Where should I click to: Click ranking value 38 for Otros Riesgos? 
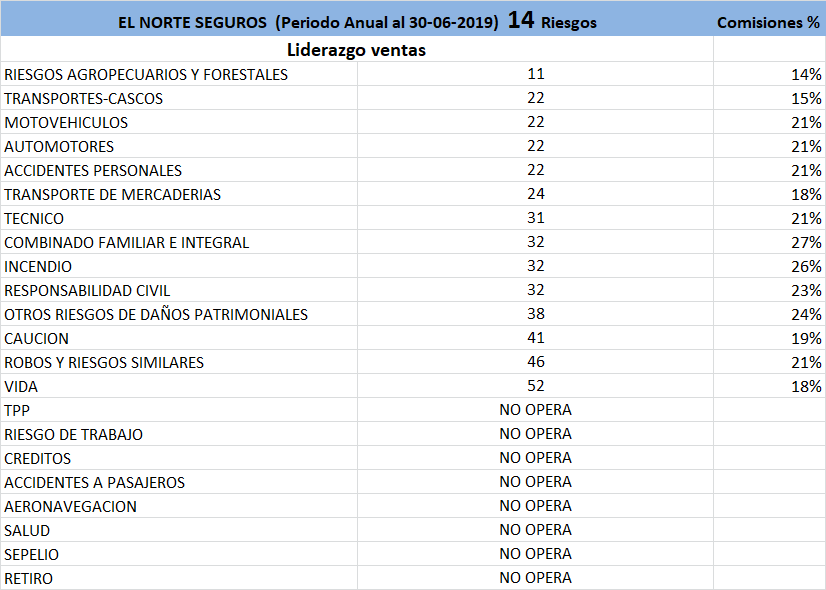(536, 314)
